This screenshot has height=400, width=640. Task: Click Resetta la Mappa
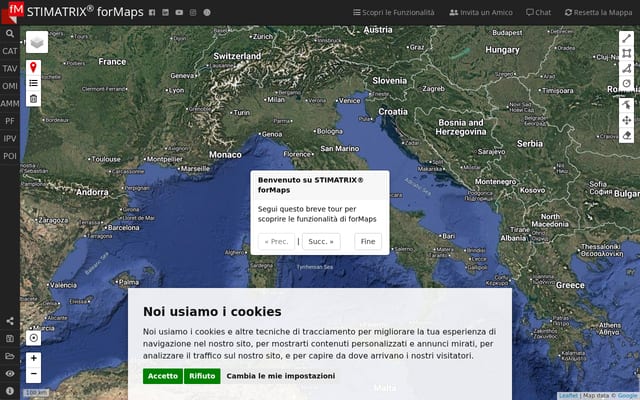[598, 13]
